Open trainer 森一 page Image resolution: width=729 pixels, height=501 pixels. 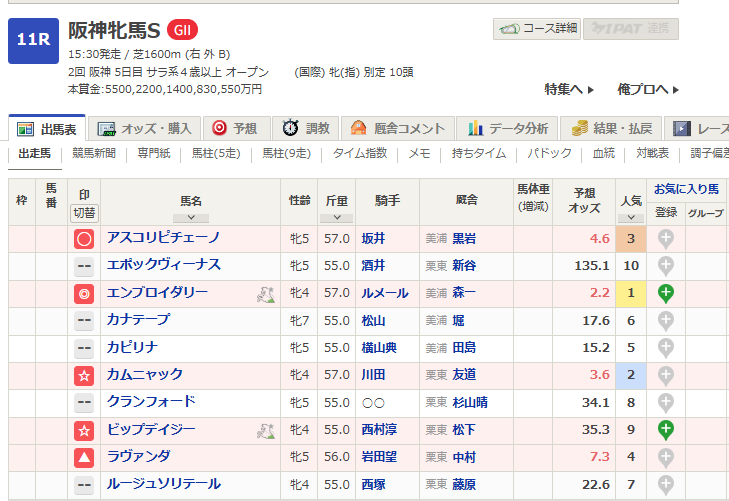click(464, 293)
